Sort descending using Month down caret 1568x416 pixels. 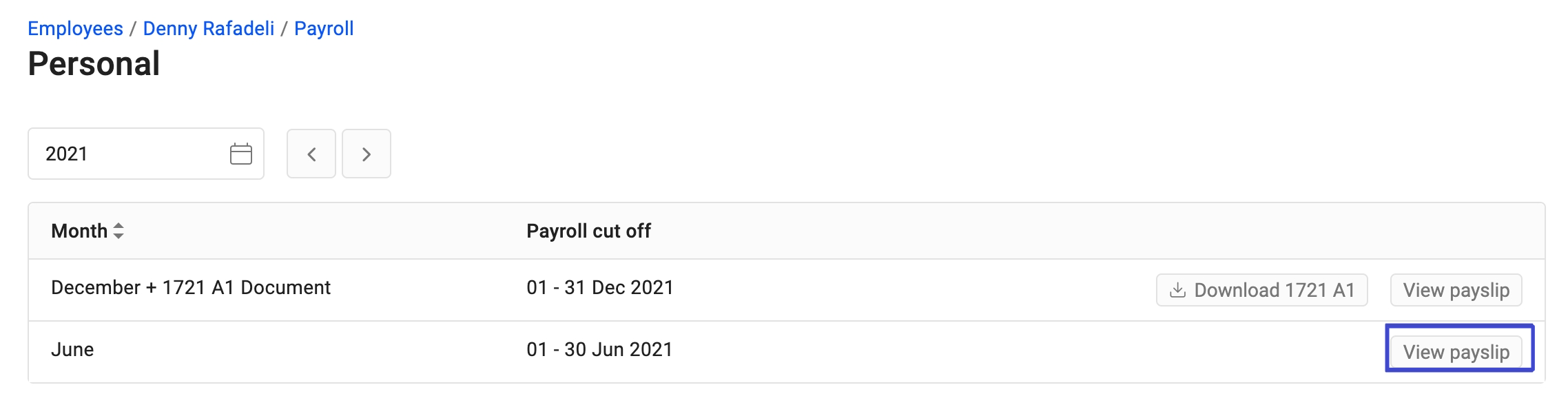pos(118,236)
